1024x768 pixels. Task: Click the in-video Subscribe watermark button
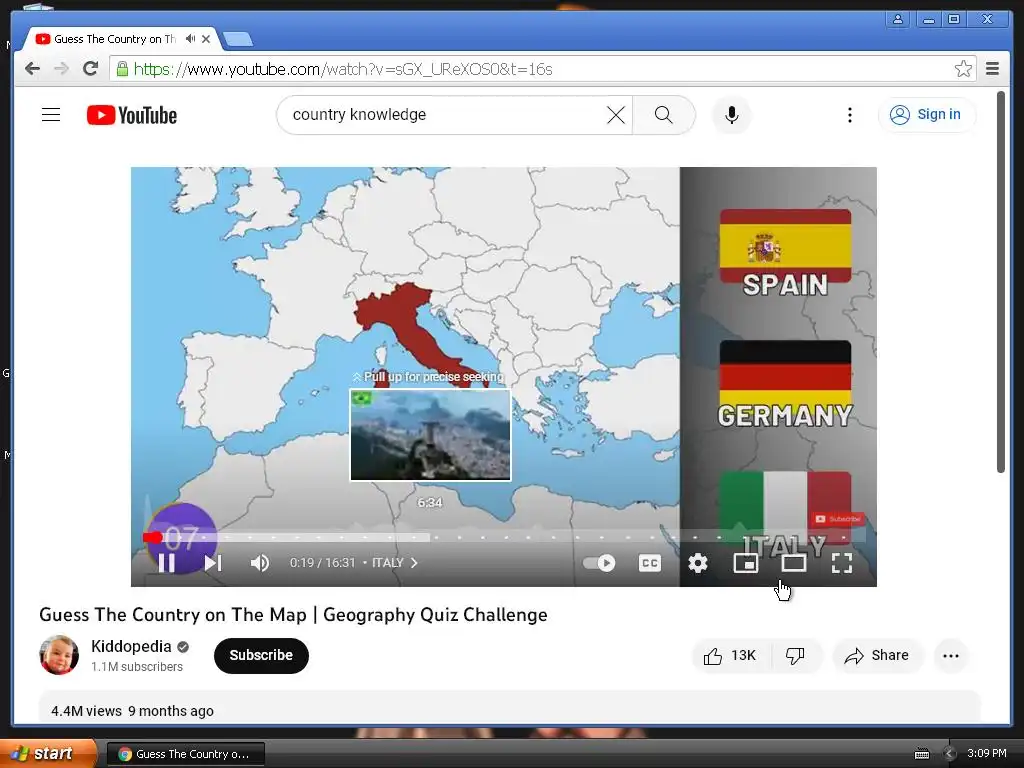pyautogui.click(x=839, y=519)
